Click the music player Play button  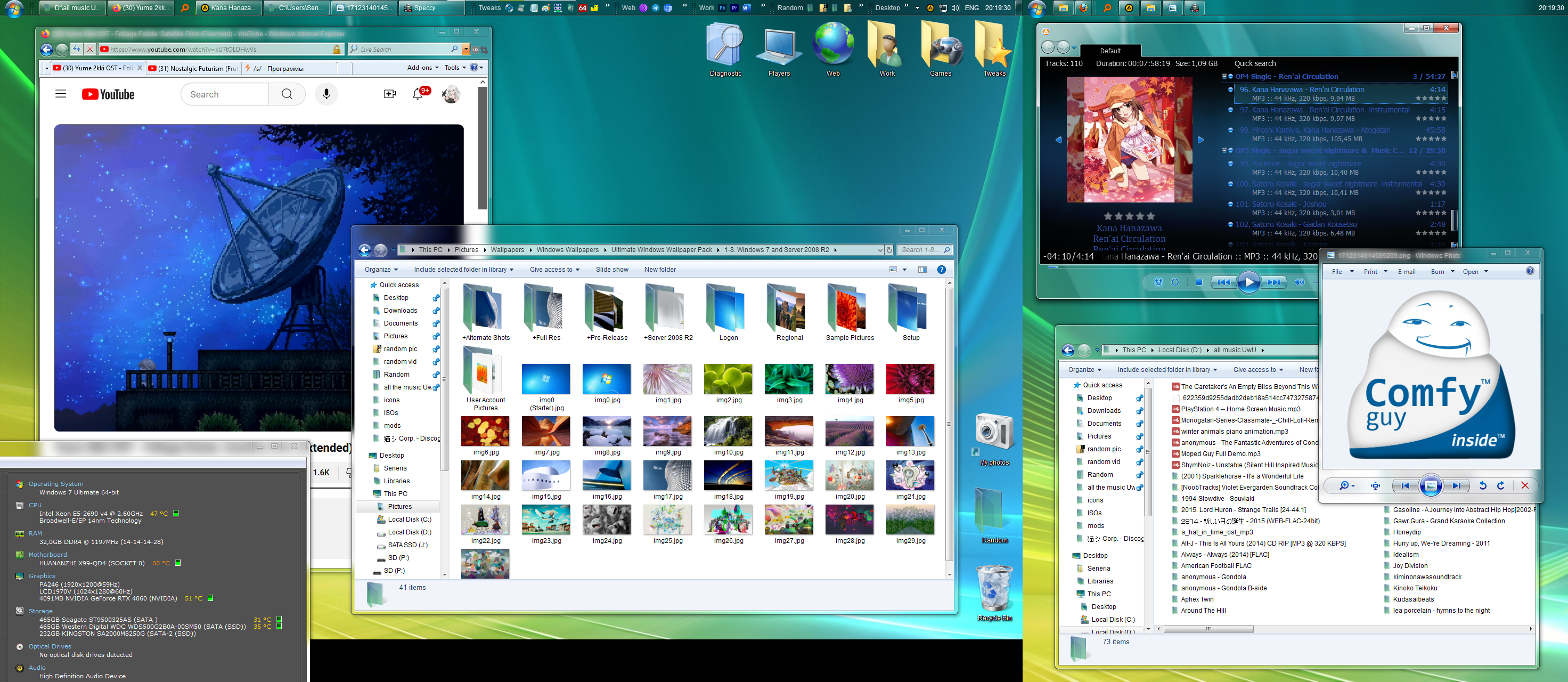1248,282
